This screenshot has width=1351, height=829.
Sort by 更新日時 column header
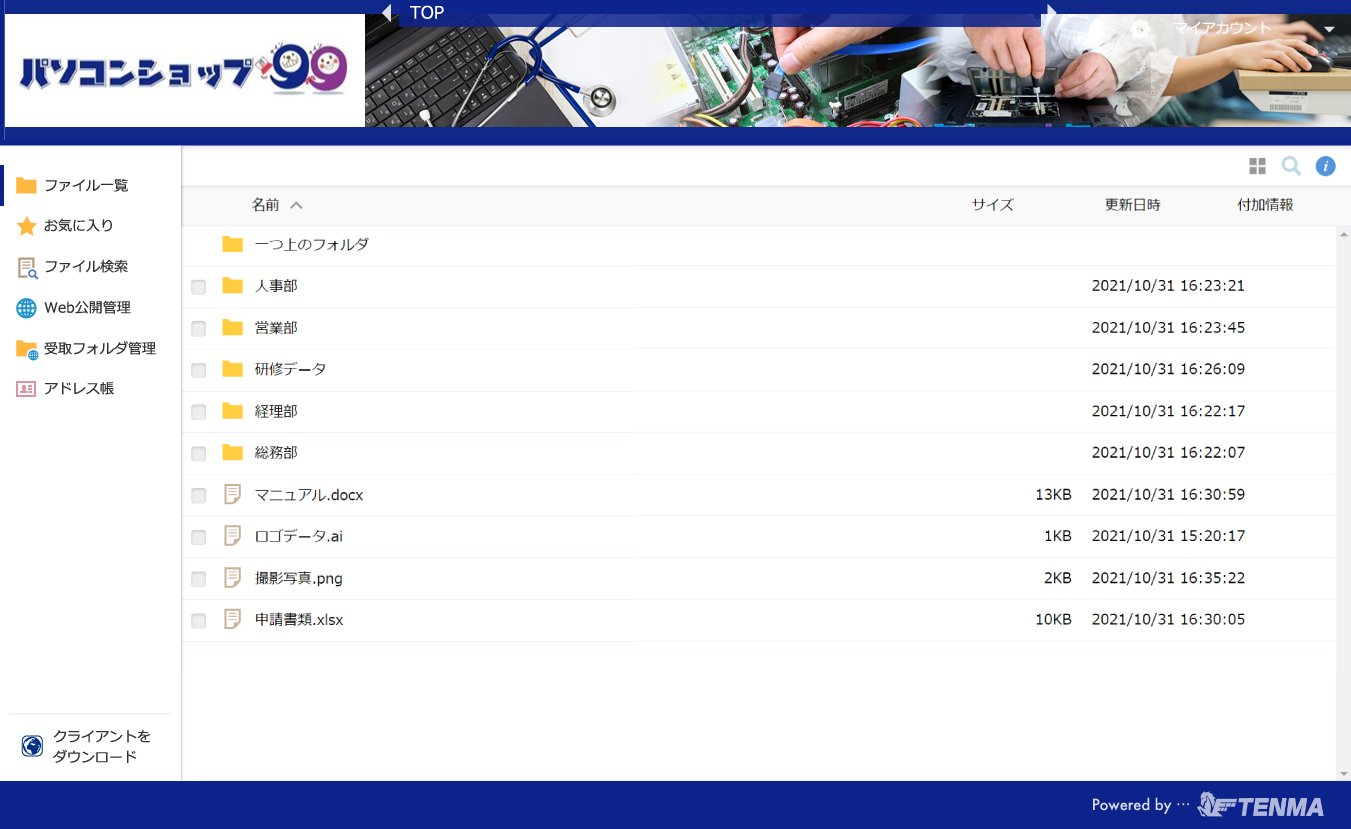pyautogui.click(x=1132, y=205)
